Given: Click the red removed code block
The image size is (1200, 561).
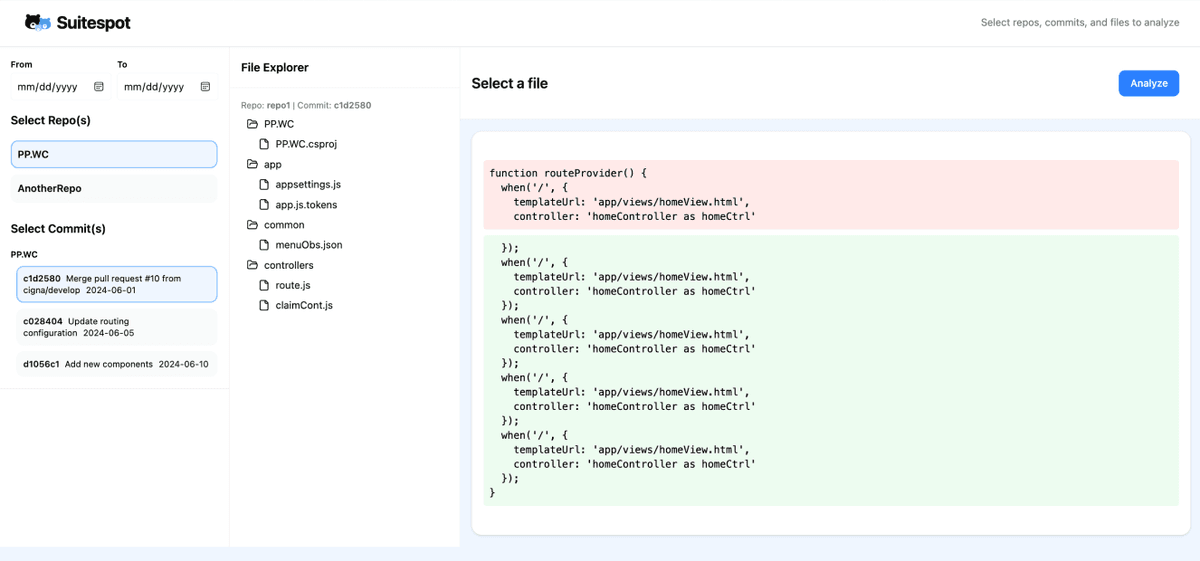Looking at the screenshot, I should pos(831,195).
